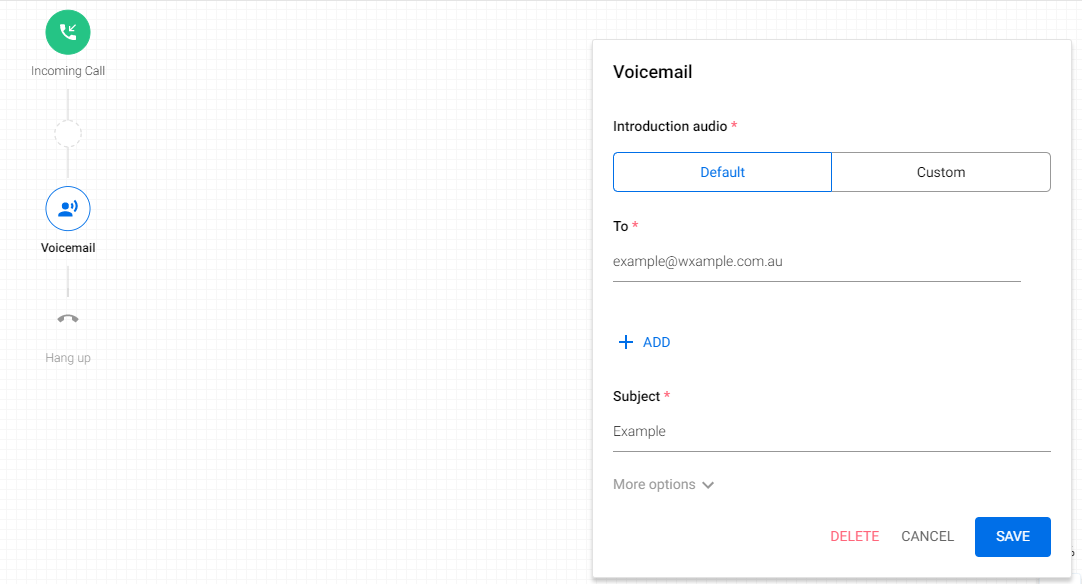Click the Incoming Call text label
Image resolution: width=1082 pixels, height=584 pixels.
pyautogui.click(x=68, y=71)
